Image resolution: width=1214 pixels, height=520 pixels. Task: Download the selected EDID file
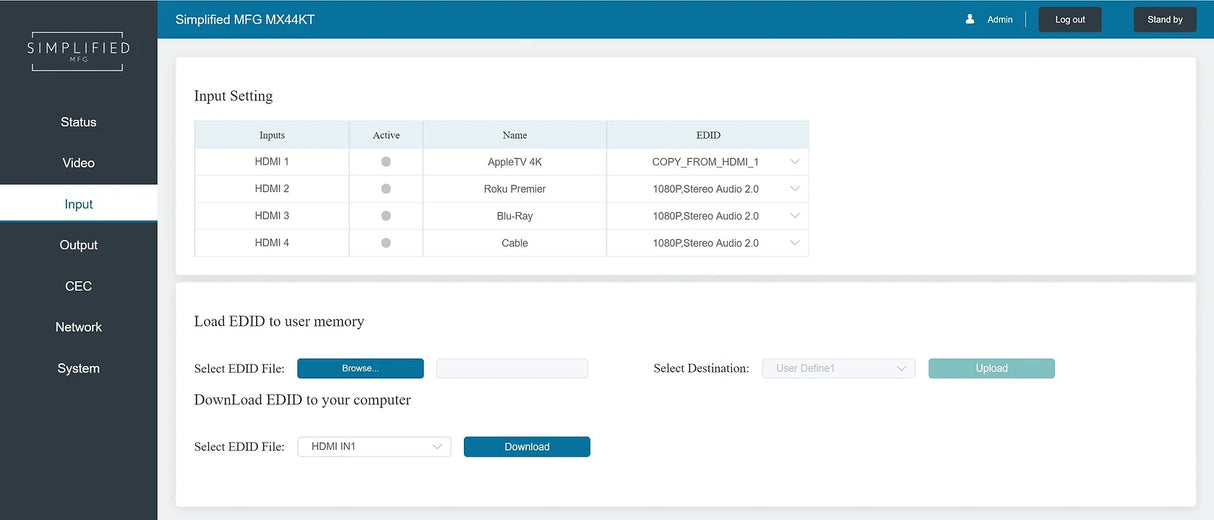(527, 447)
